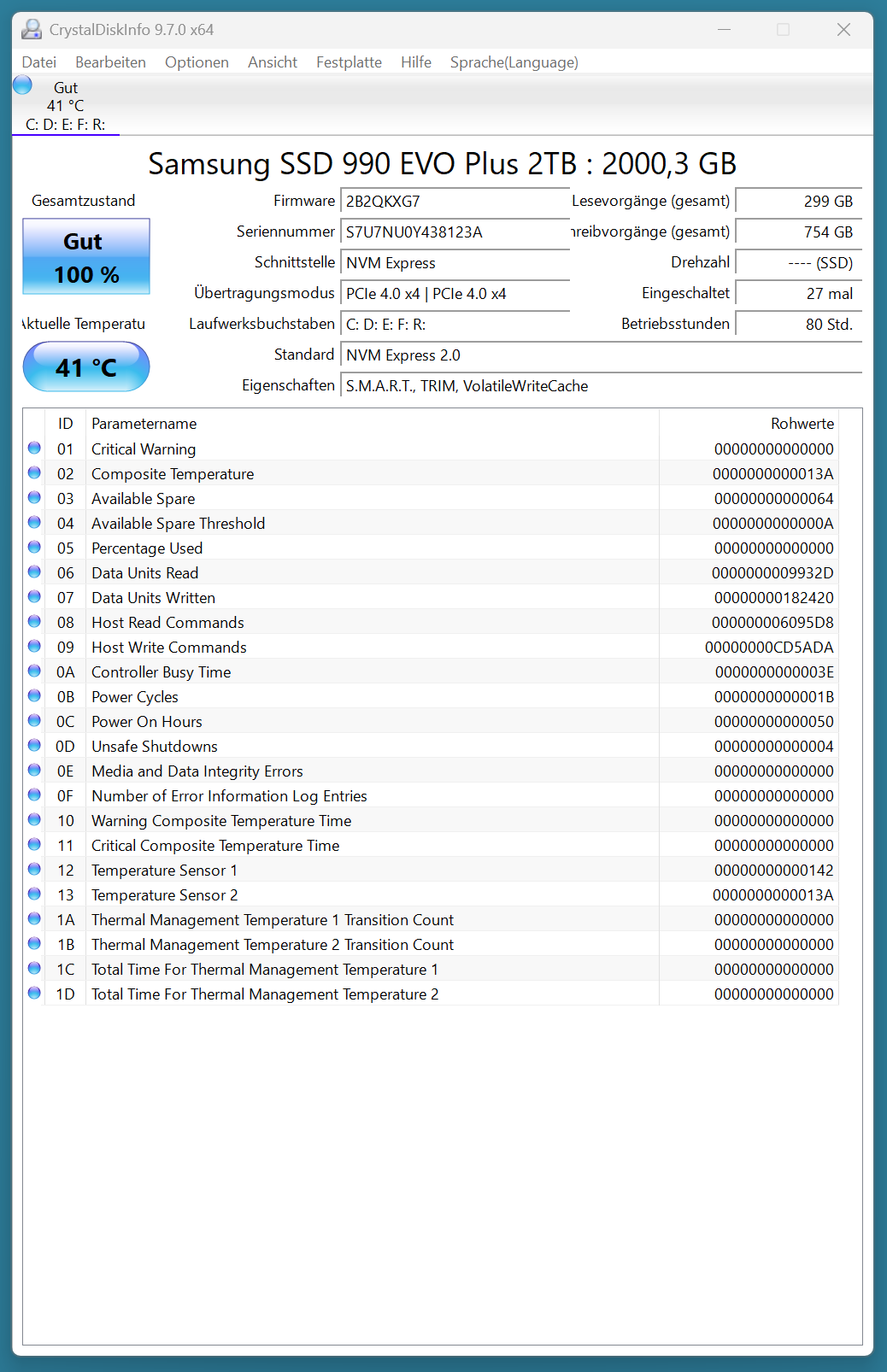Click the Eingeschaltet value 27 mal
This screenshot has width=887, height=1372.
tap(799, 294)
